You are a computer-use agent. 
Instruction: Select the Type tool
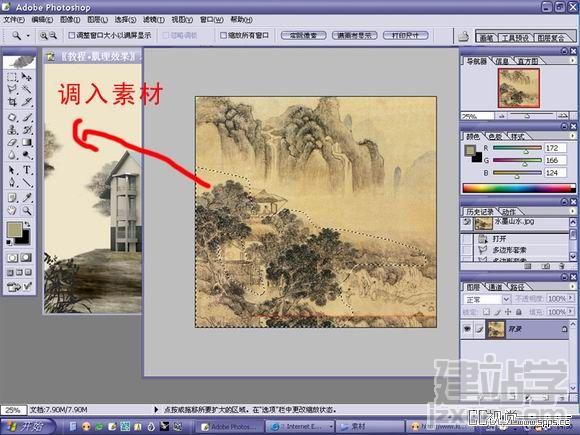26,170
